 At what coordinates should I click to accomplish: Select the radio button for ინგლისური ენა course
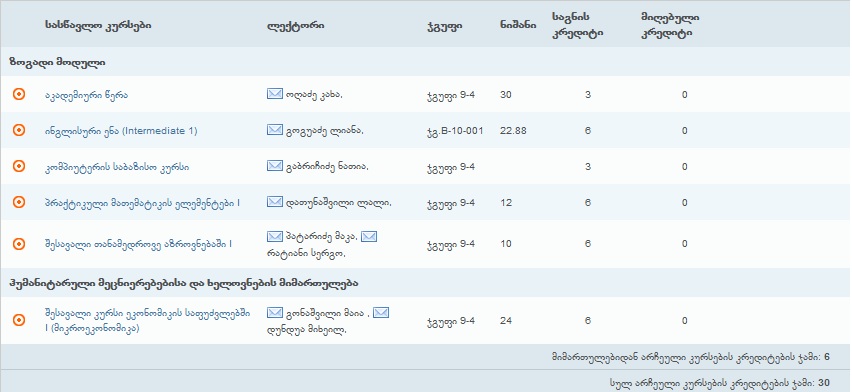click(19, 130)
